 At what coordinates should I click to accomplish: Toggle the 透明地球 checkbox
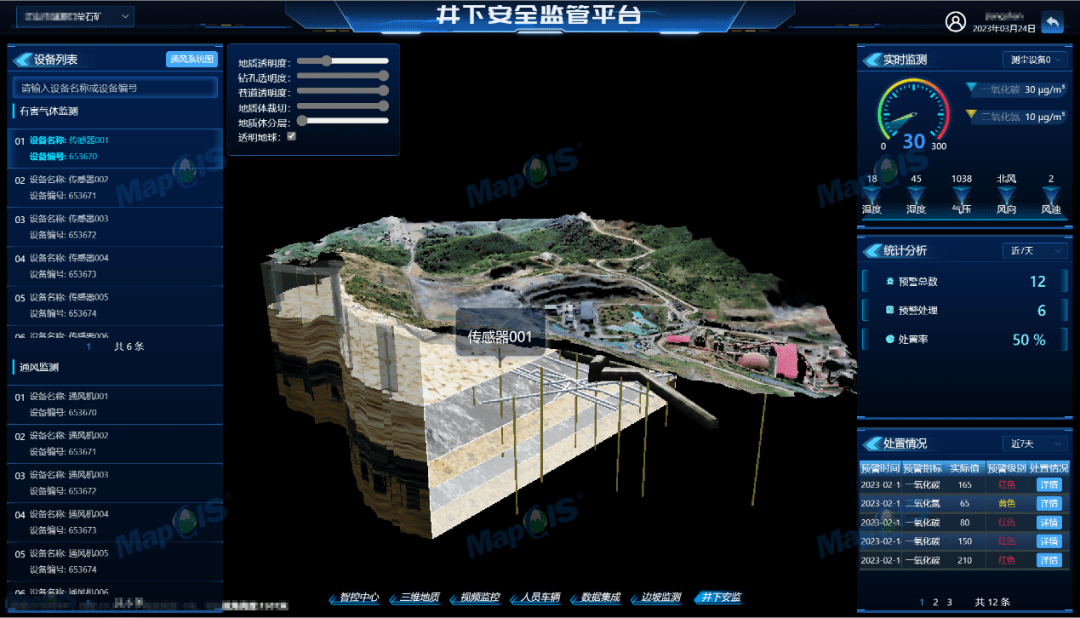pos(293,137)
